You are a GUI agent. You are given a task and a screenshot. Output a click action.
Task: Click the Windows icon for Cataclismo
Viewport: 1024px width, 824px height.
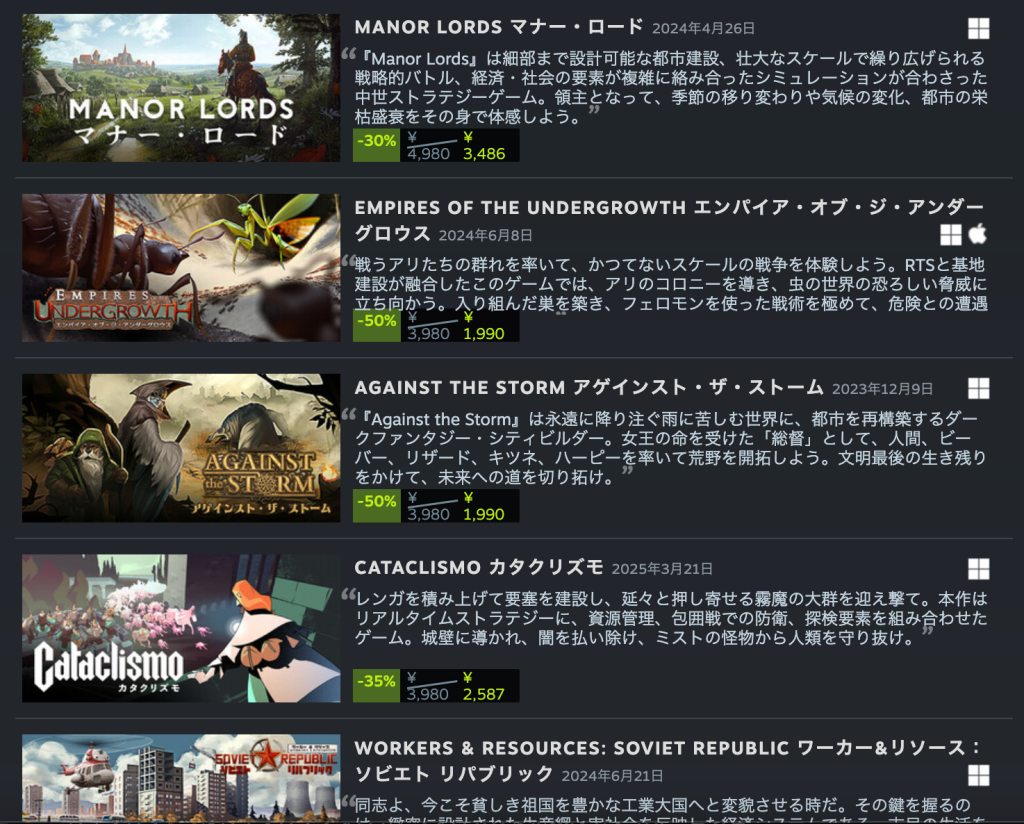[x=978, y=569]
